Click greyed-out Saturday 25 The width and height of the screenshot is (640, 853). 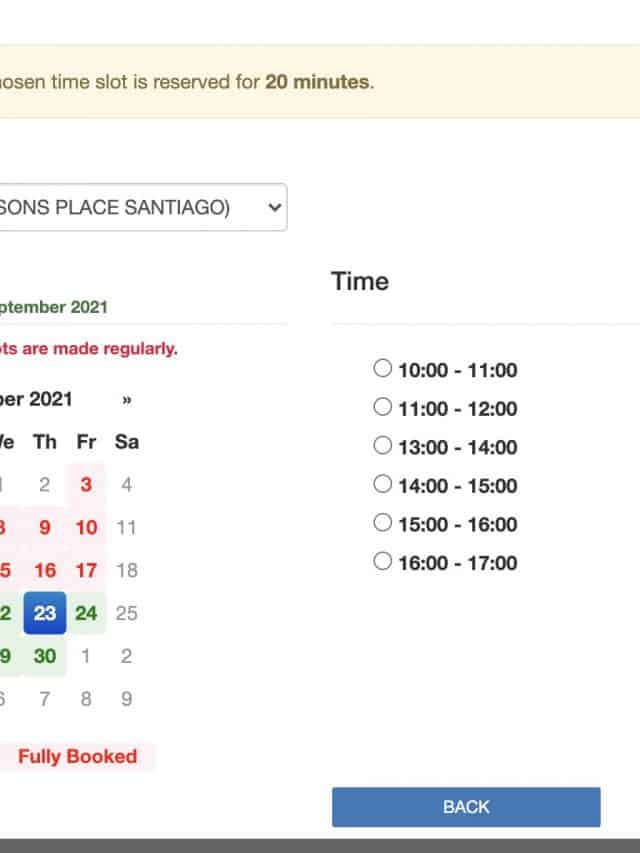[x=126, y=613]
